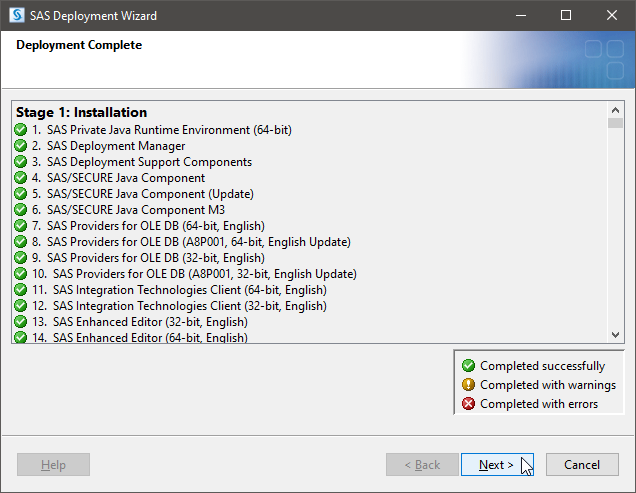Click green check icon beside SAS Deployment Manager
The image size is (636, 493).
pos(20,146)
